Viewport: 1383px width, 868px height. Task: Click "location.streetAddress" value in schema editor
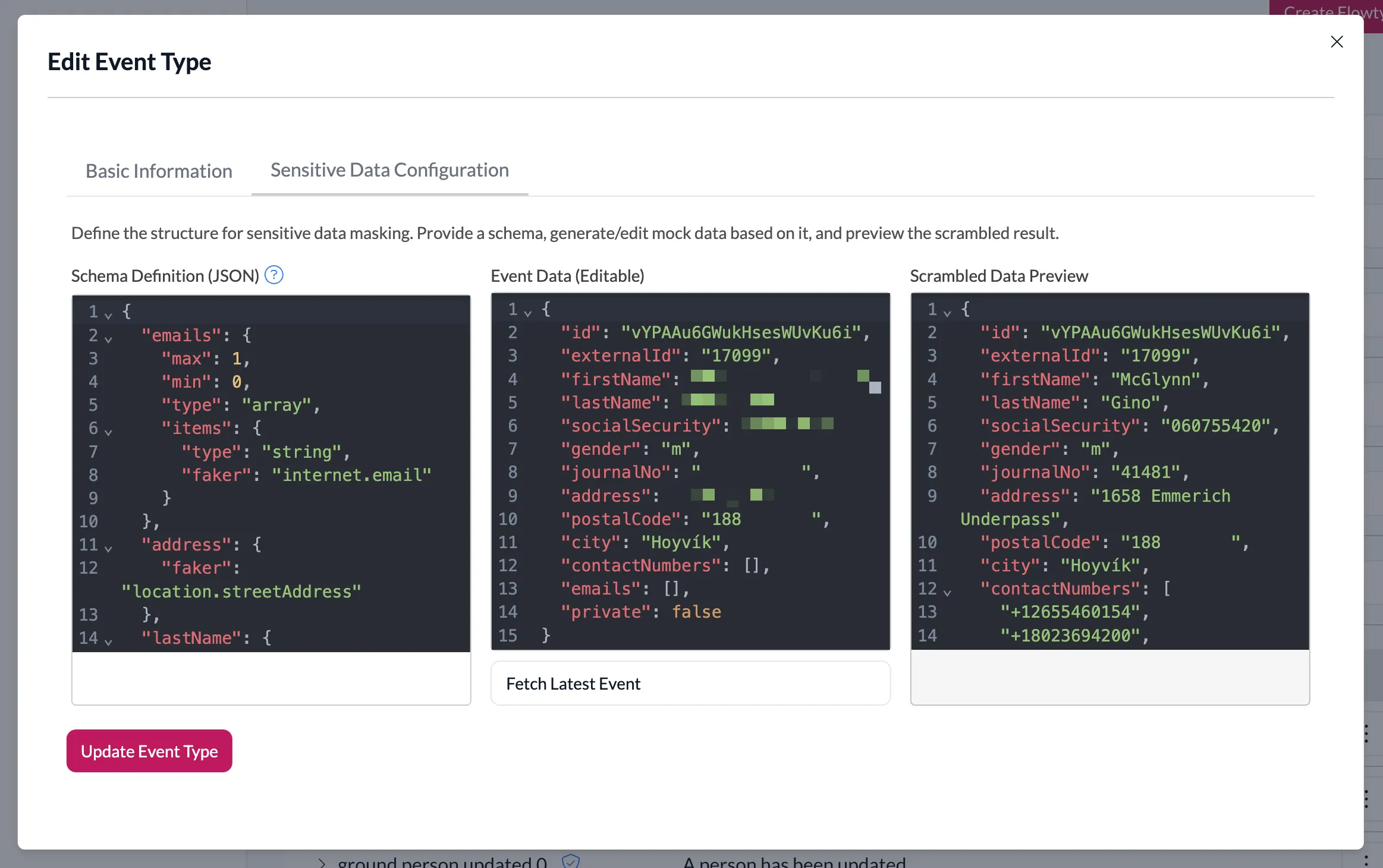click(x=241, y=592)
